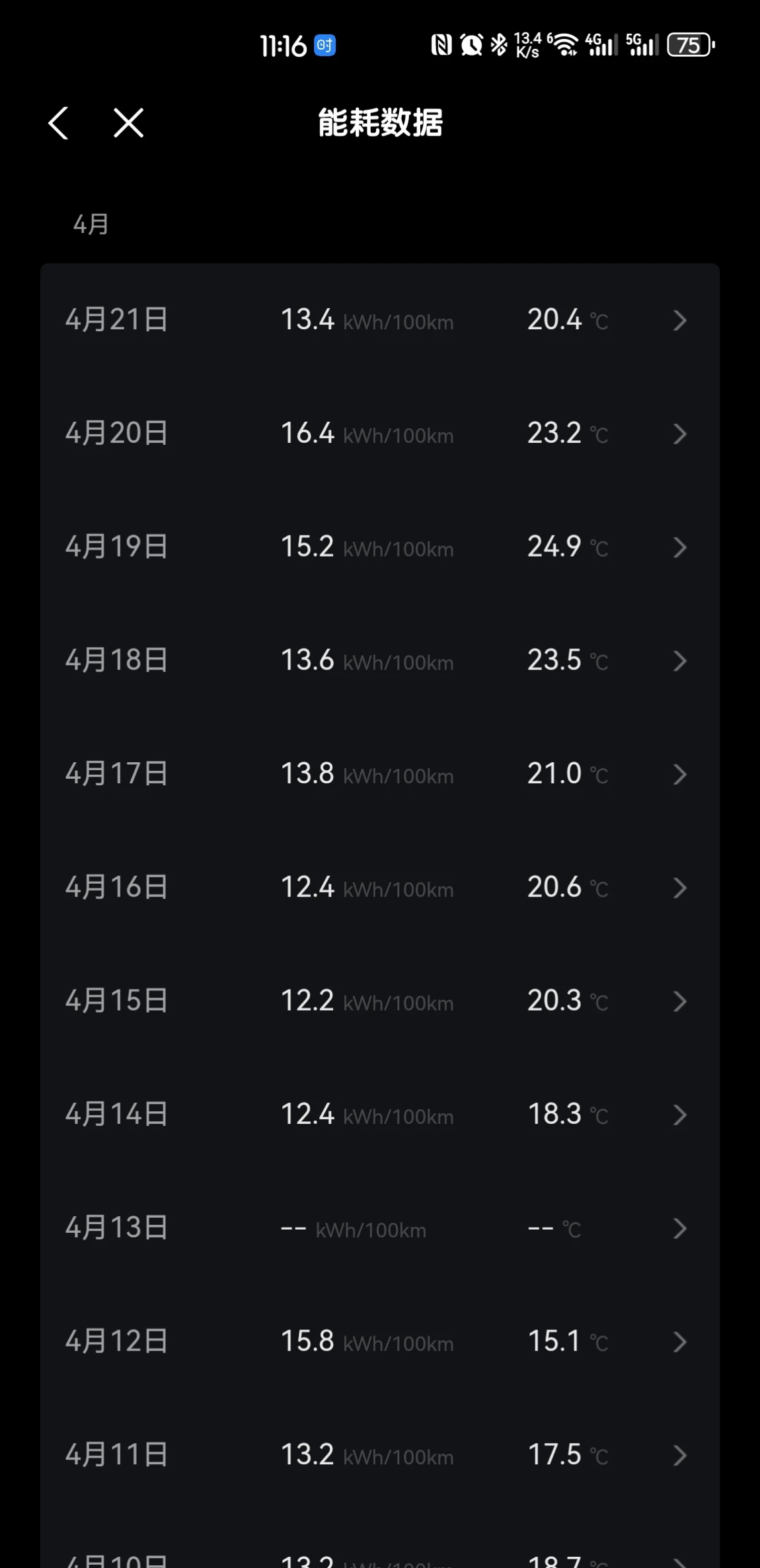Tap the alarm clock status icon
The image size is (760, 1568).
point(471,45)
